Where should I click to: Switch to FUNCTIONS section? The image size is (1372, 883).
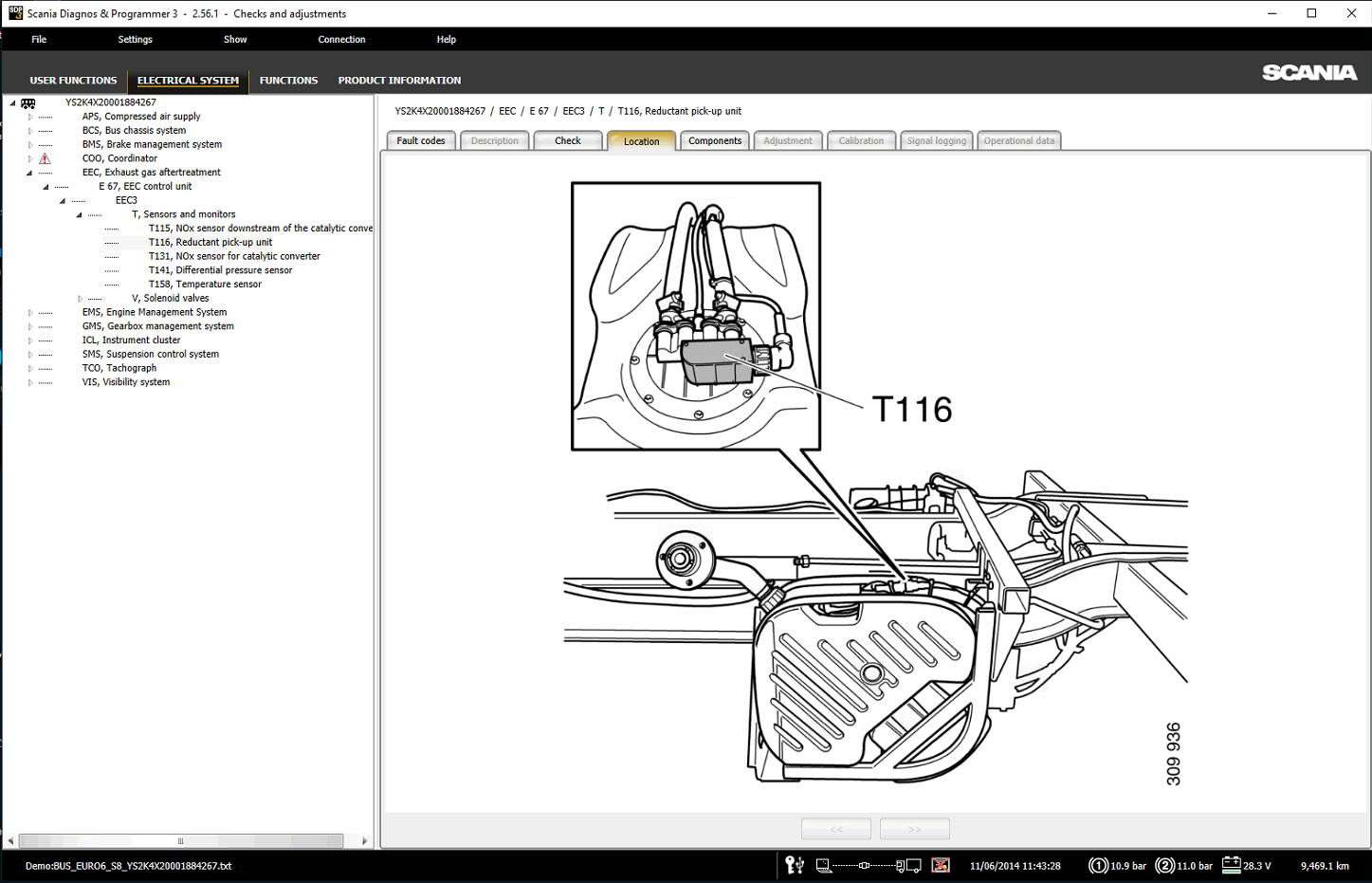288,81
